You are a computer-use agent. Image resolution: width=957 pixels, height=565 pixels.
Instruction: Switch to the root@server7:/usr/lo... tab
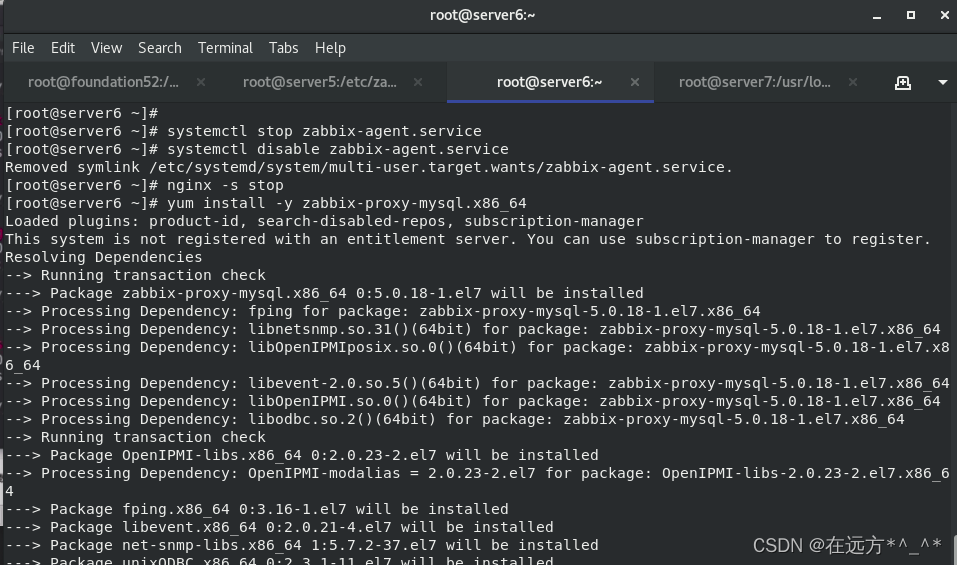(x=755, y=82)
